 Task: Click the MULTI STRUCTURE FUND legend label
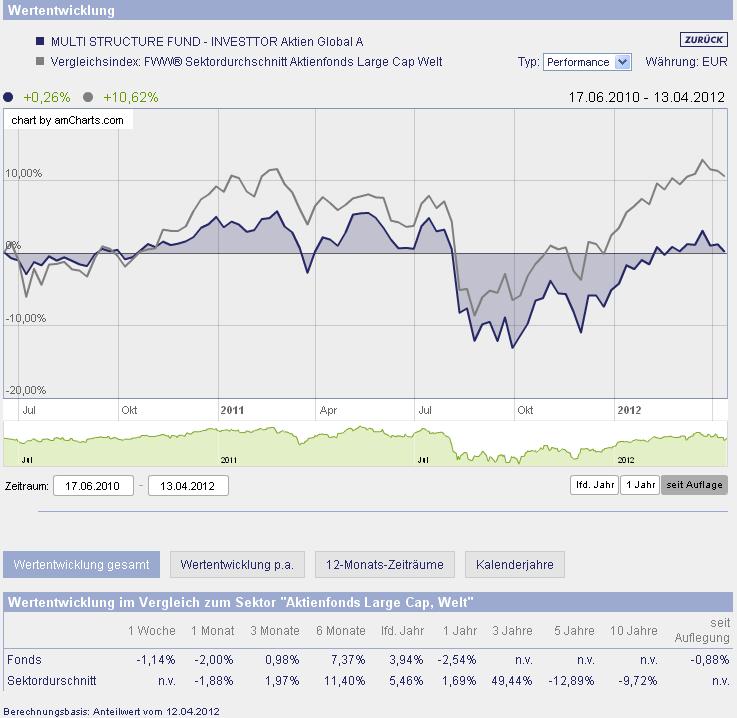(x=207, y=42)
